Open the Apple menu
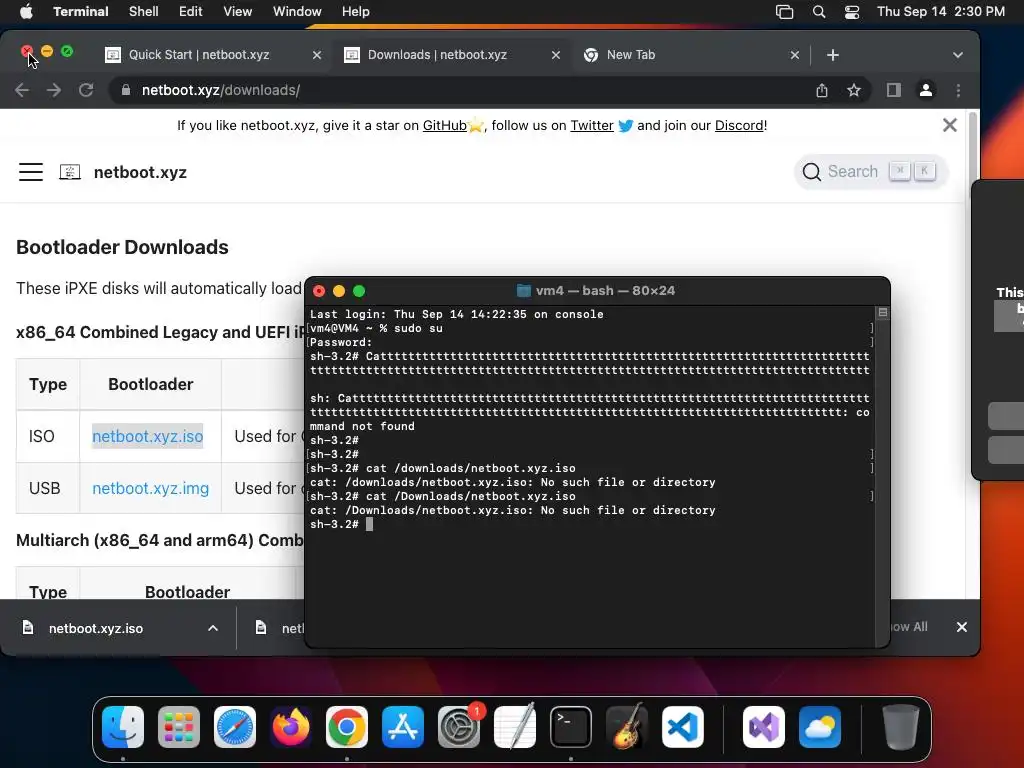 click(26, 12)
